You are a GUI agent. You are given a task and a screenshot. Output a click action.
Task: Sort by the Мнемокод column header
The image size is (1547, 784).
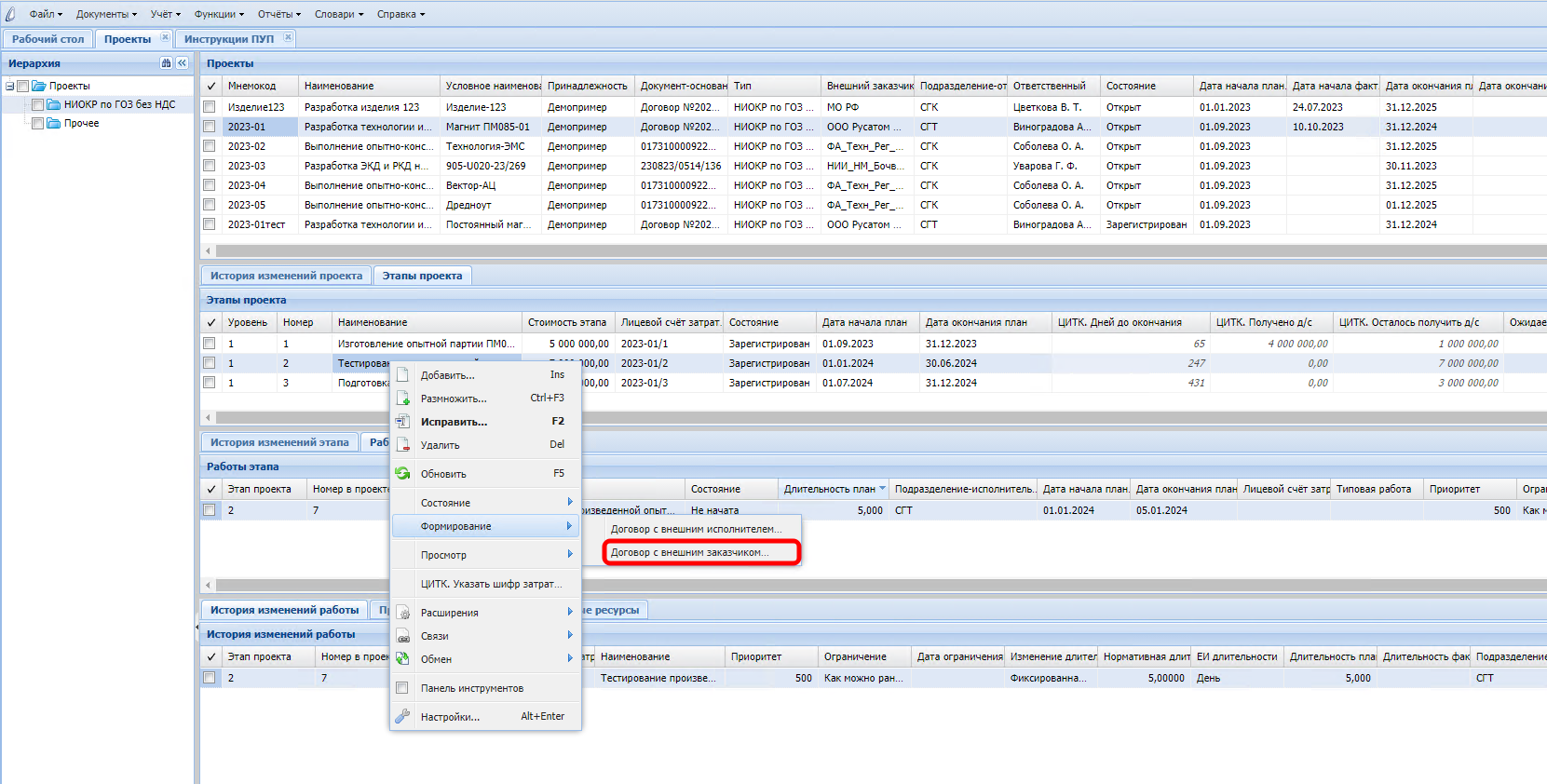(x=251, y=86)
